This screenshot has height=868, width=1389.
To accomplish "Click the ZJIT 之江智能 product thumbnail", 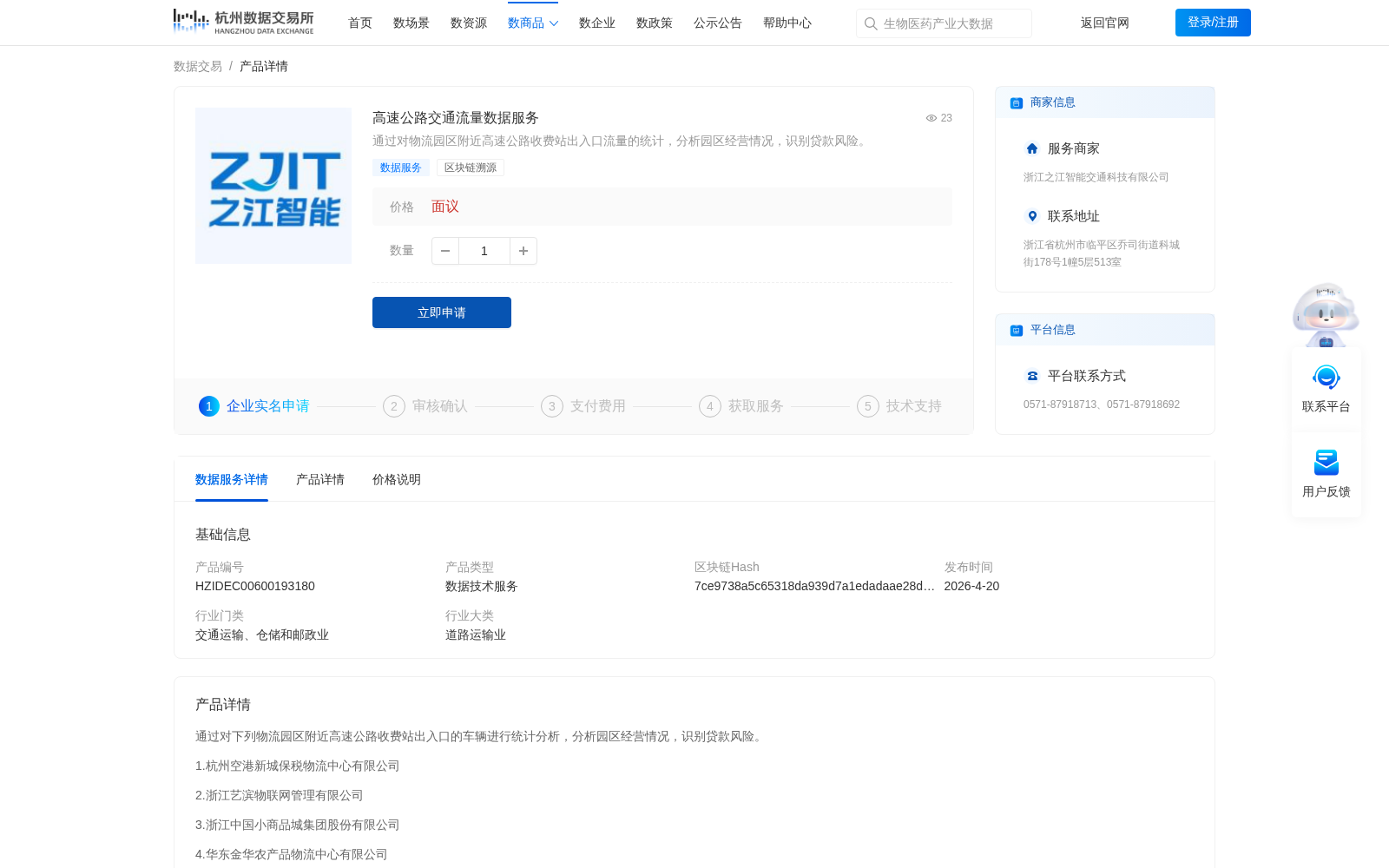I will click(x=273, y=186).
